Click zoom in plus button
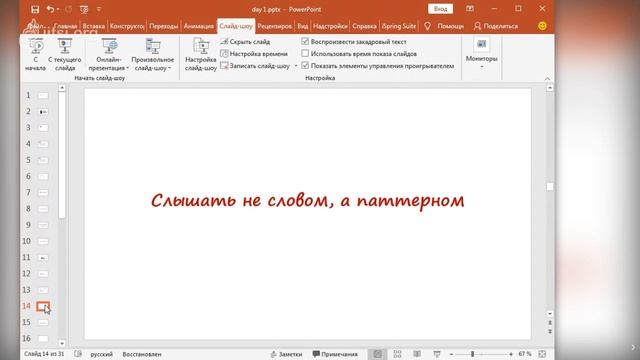 tap(511, 354)
